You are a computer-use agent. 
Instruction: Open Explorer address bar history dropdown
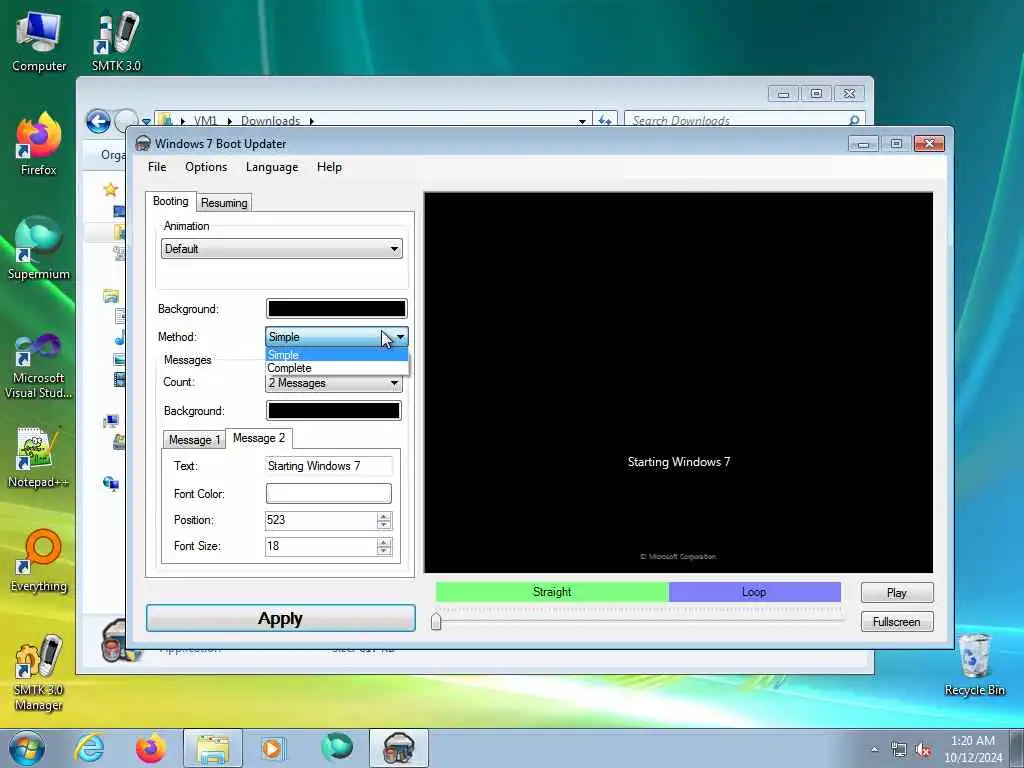(582, 121)
